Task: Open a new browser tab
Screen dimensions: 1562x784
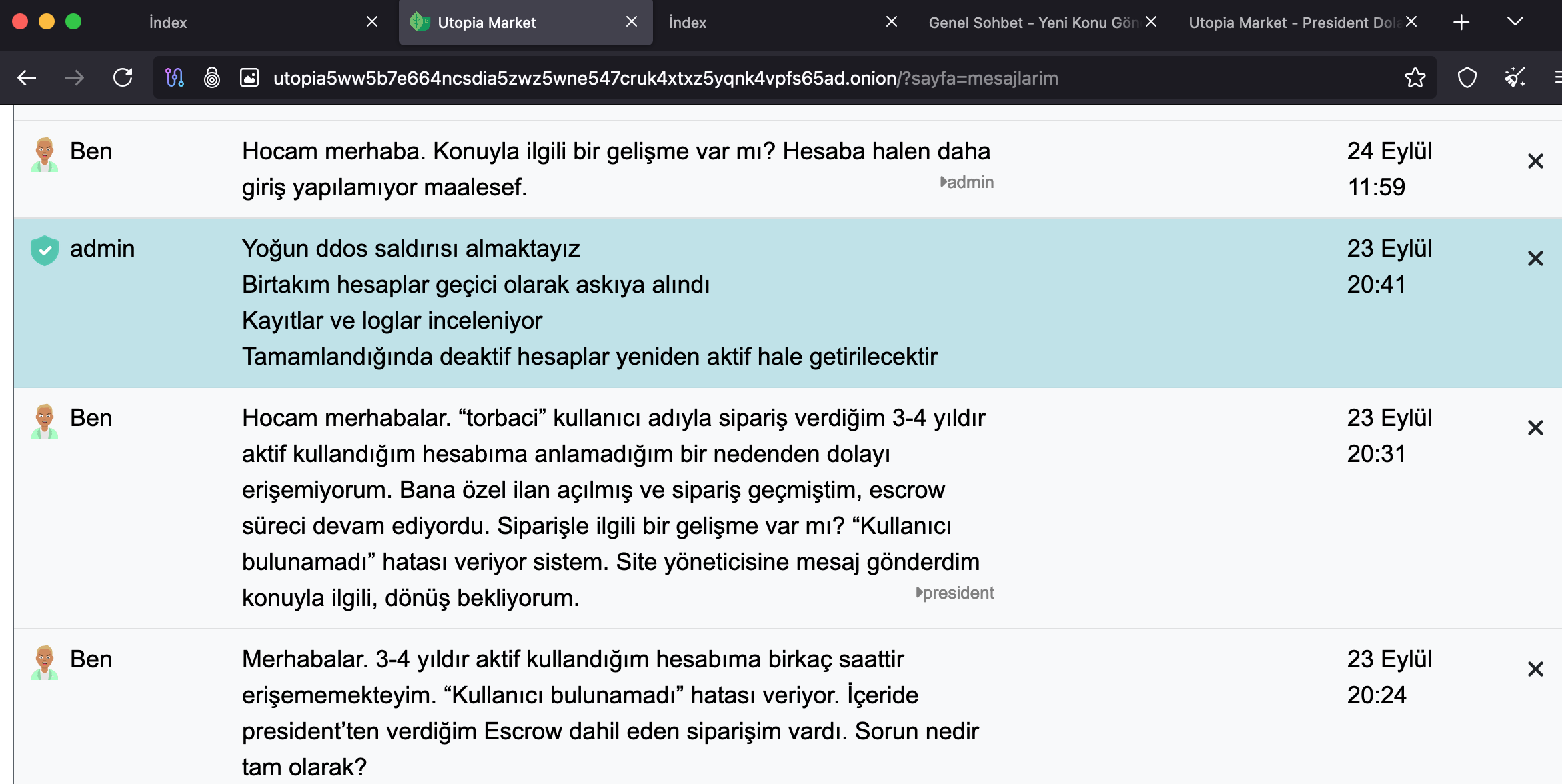Action: 1461,22
